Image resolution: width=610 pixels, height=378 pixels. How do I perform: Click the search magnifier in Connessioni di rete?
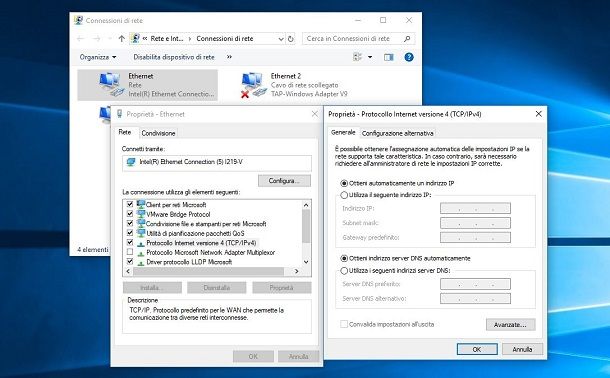pos(407,38)
